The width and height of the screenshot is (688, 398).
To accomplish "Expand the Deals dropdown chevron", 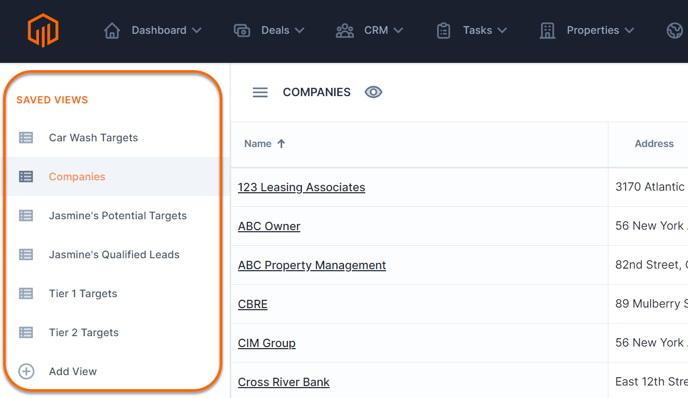I will (x=299, y=30).
